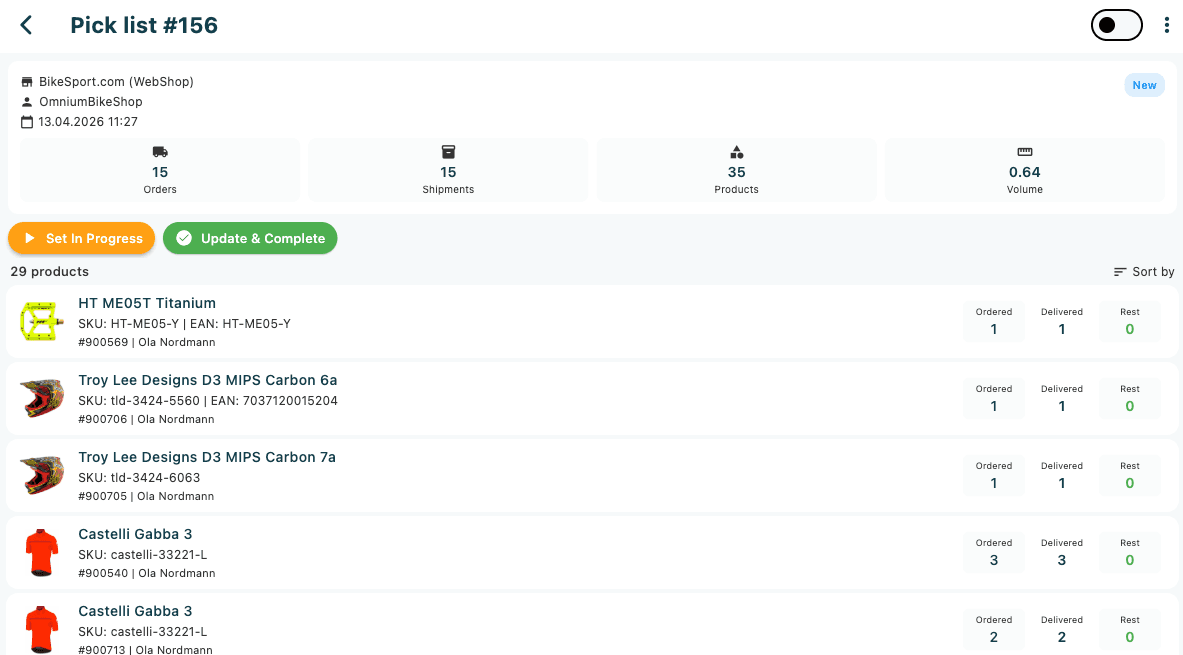This screenshot has height=655, width=1183.
Task: Click Delivered 3 for Castelli Gabba 3 #900540
Action: tap(1062, 552)
